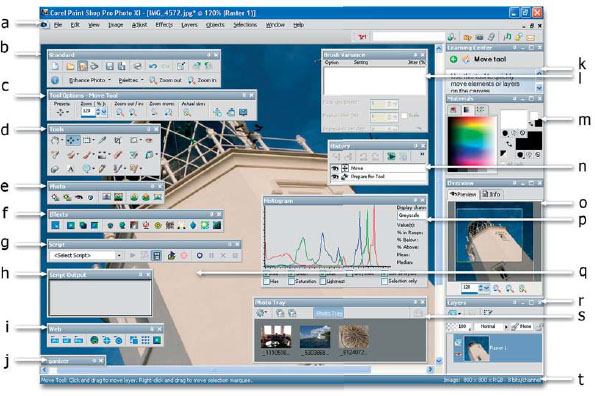Toggle the Saturation checkbox in Histogram
The width and height of the screenshot is (595, 396).
coord(291,281)
